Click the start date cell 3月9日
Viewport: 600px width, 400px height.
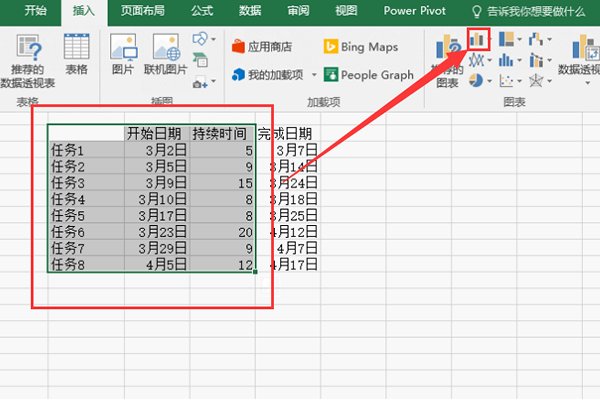click(157, 183)
